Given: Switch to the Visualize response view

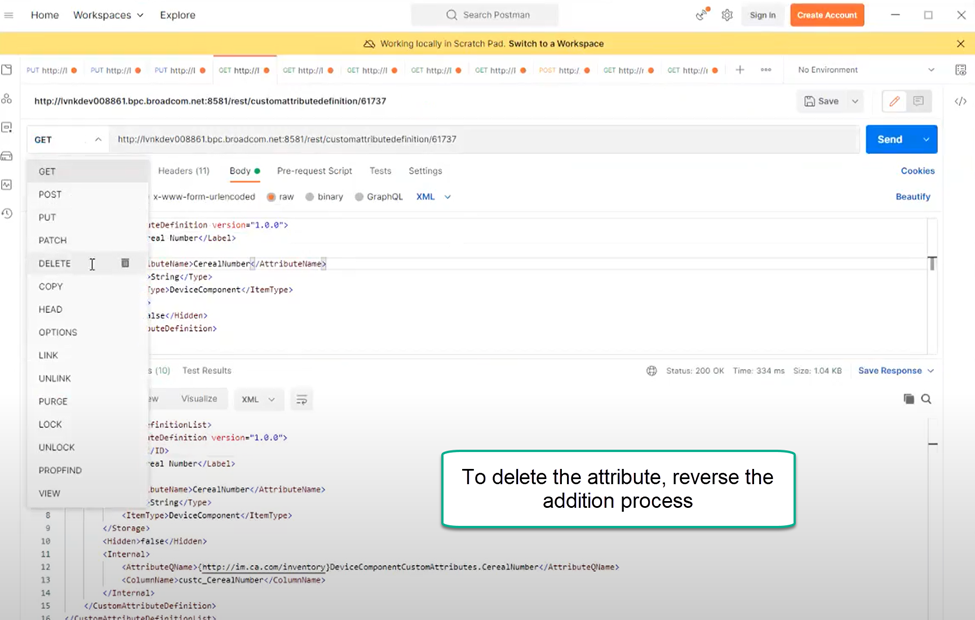Looking at the screenshot, I should click(x=199, y=399).
